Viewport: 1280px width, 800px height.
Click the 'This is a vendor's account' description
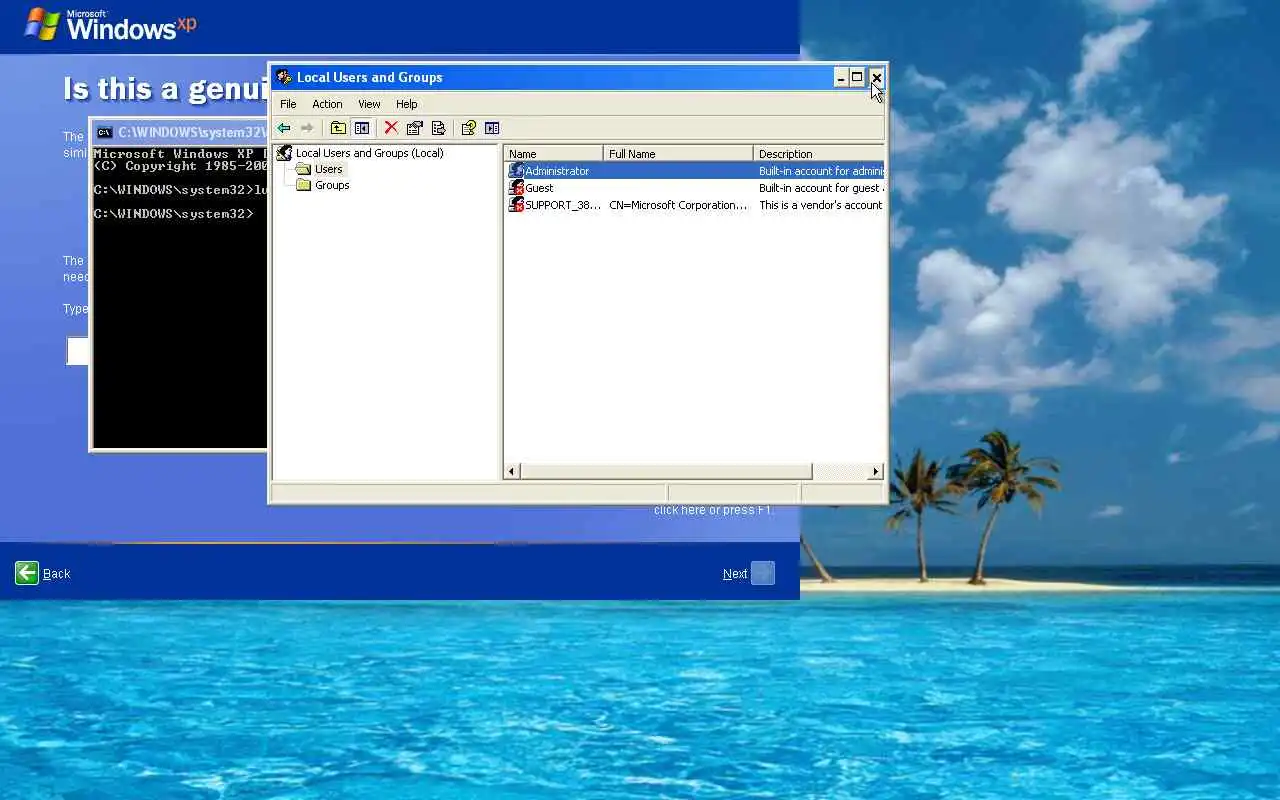point(820,205)
